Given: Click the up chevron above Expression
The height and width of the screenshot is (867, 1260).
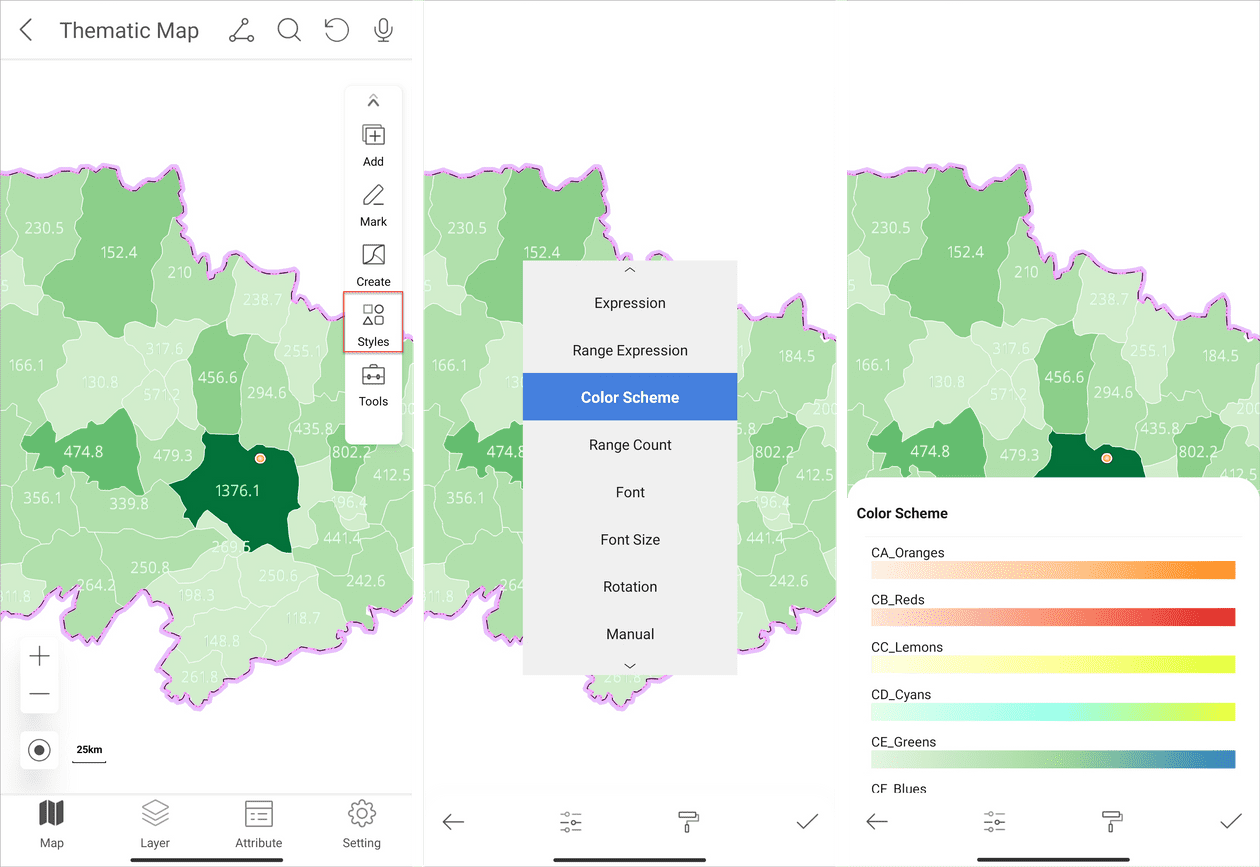Looking at the screenshot, I should coord(630,270).
